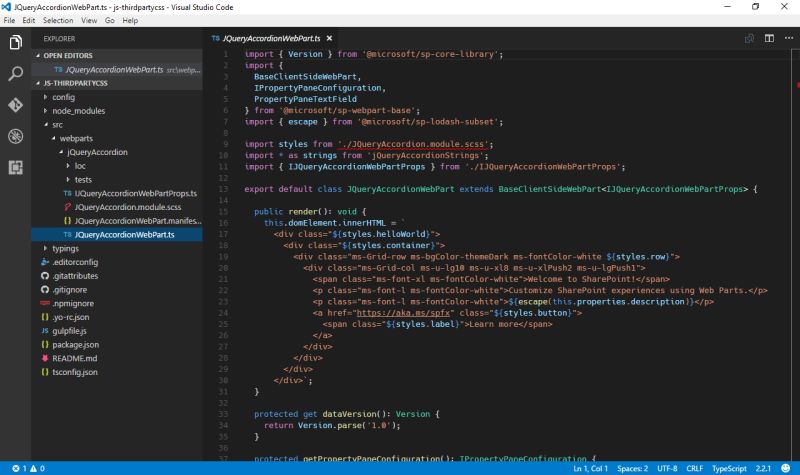
Task: Open the Edit menu
Action: point(29,20)
